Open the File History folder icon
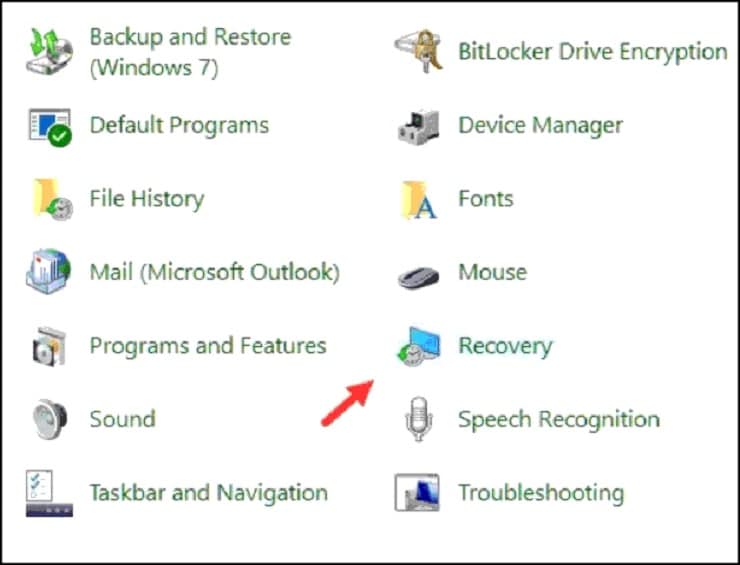Screen dimensions: 740x565 [52, 199]
